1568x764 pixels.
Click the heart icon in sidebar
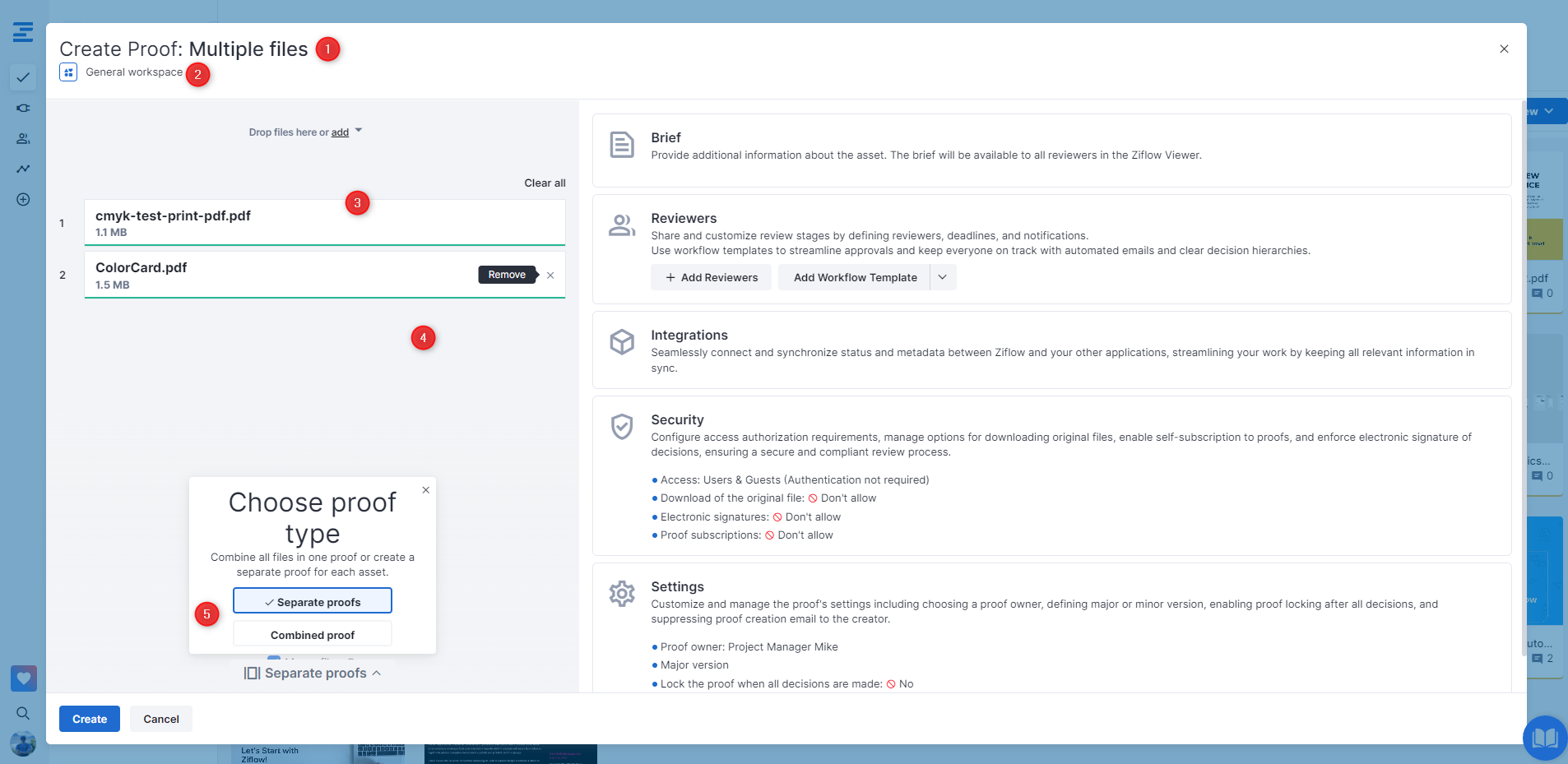pyautogui.click(x=23, y=678)
